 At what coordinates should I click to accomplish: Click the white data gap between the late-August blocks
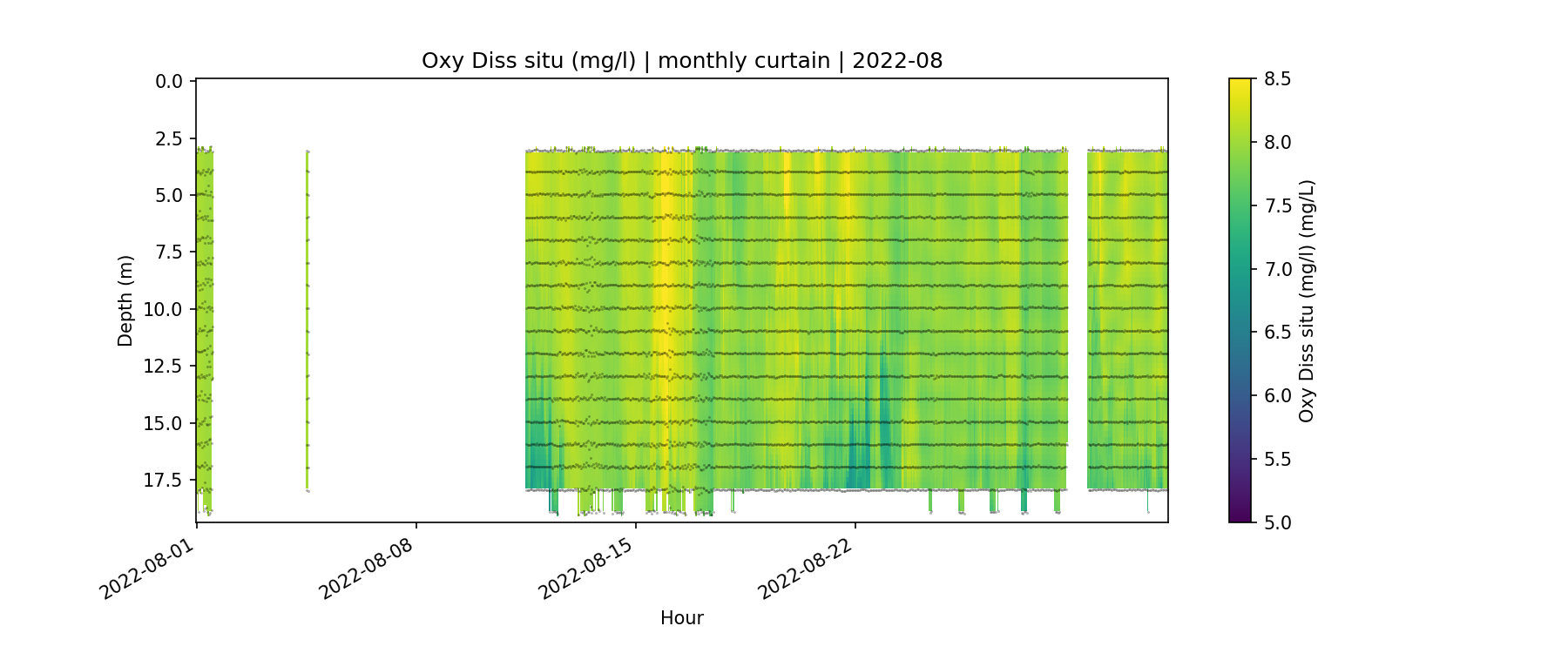[1078, 320]
